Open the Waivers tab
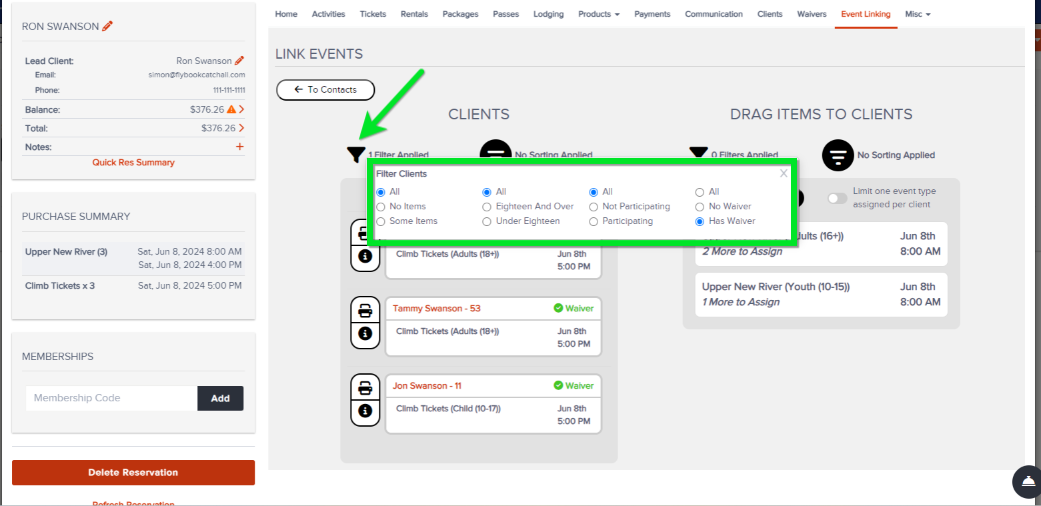This screenshot has height=506, width=1041. 812,14
